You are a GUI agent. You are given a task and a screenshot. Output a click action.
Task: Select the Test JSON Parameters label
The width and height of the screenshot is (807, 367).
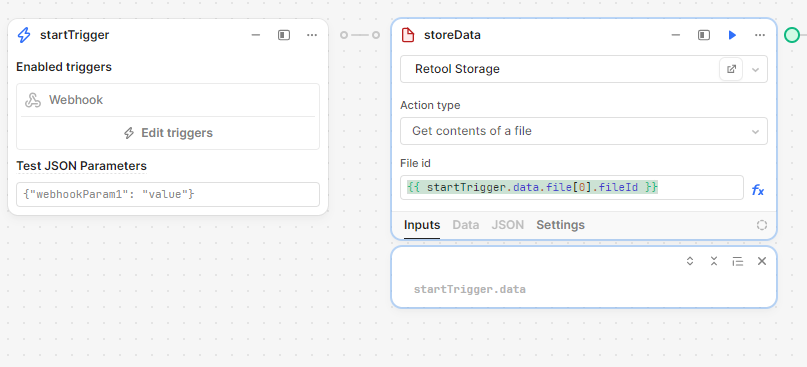click(81, 166)
